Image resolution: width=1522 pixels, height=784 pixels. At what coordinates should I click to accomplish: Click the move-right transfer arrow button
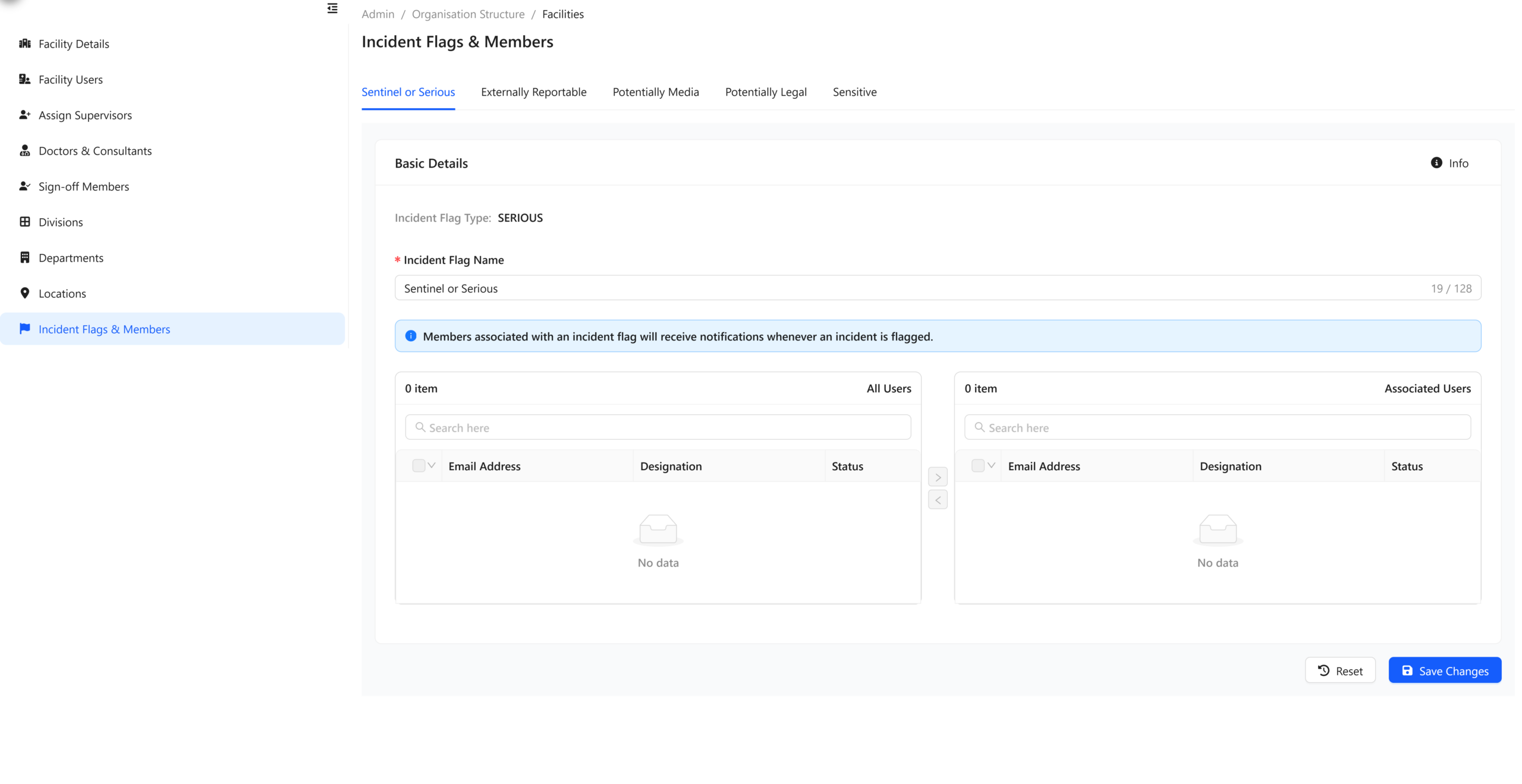point(938,477)
